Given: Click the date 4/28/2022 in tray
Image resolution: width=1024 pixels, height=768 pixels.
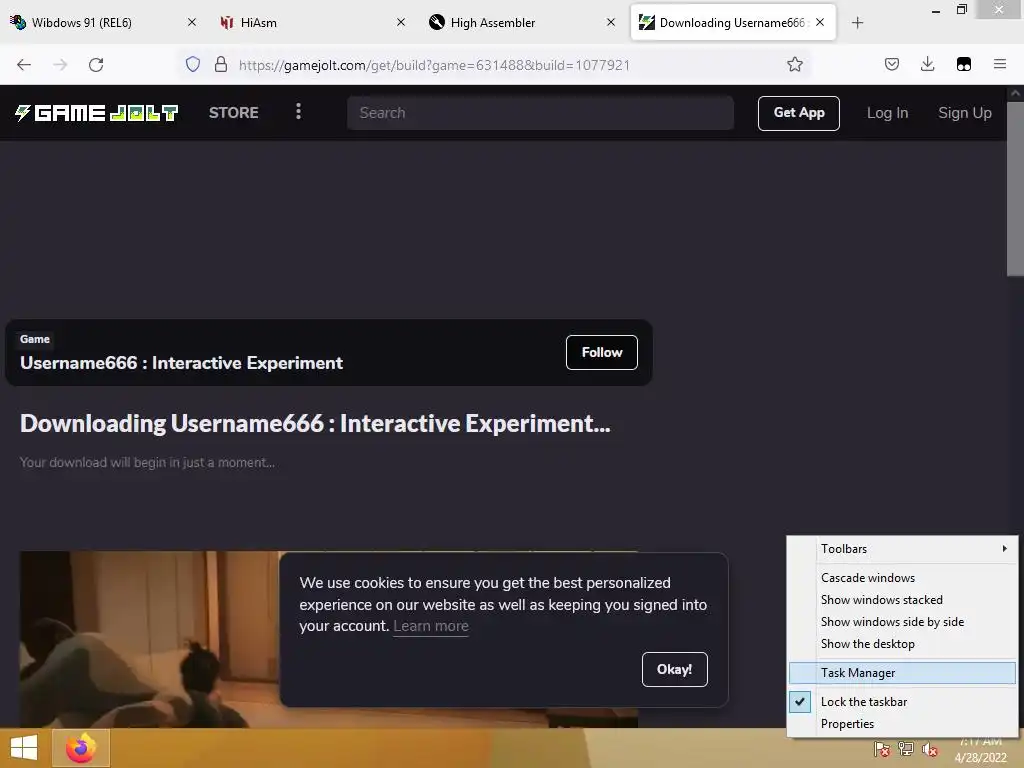Looking at the screenshot, I should click(x=980, y=758).
